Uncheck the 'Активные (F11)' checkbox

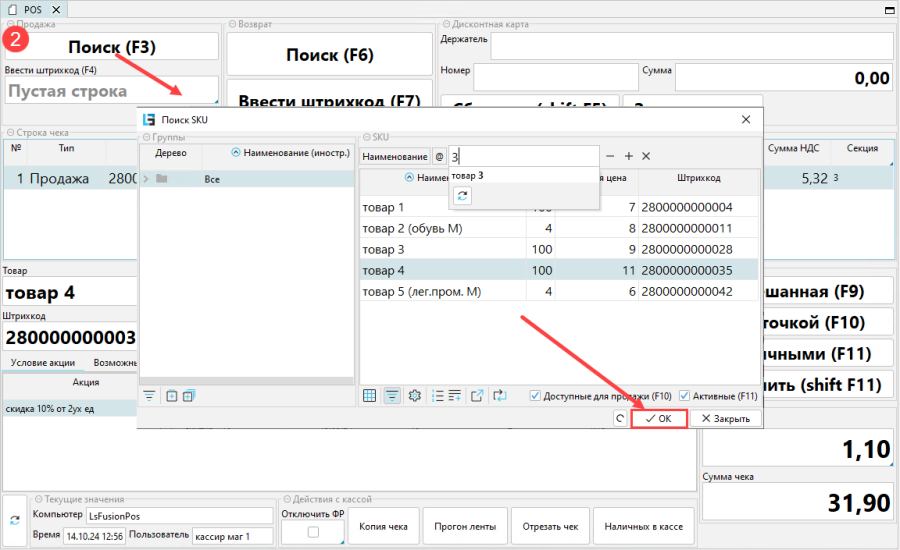[684, 396]
